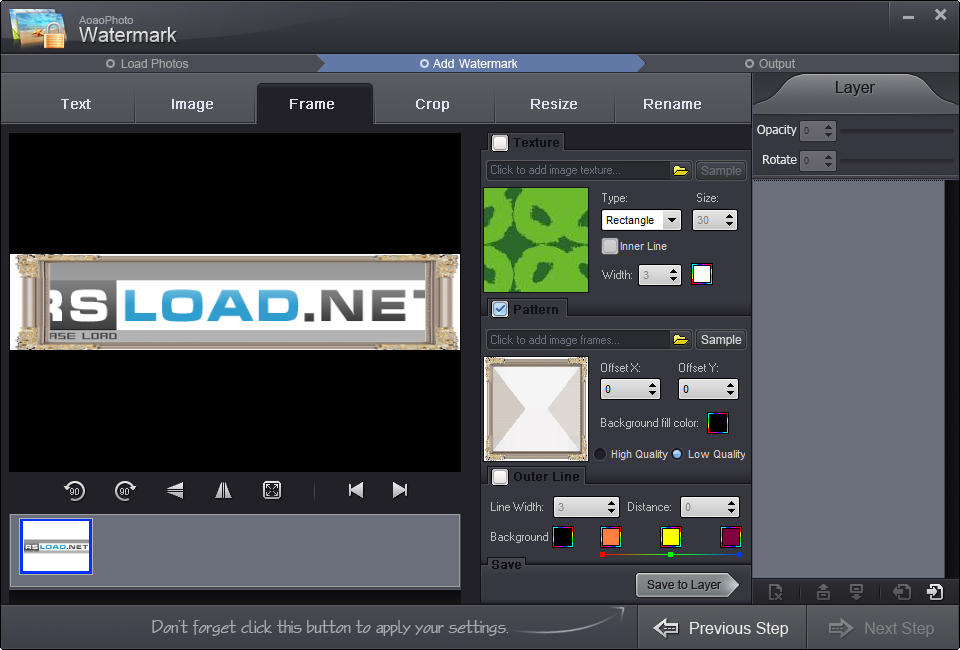Switch to the Text tab

[76, 104]
